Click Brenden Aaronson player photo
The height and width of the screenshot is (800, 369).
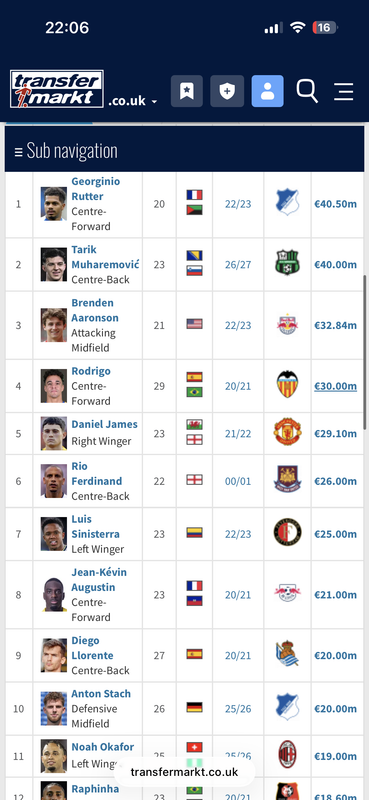[x=54, y=325]
